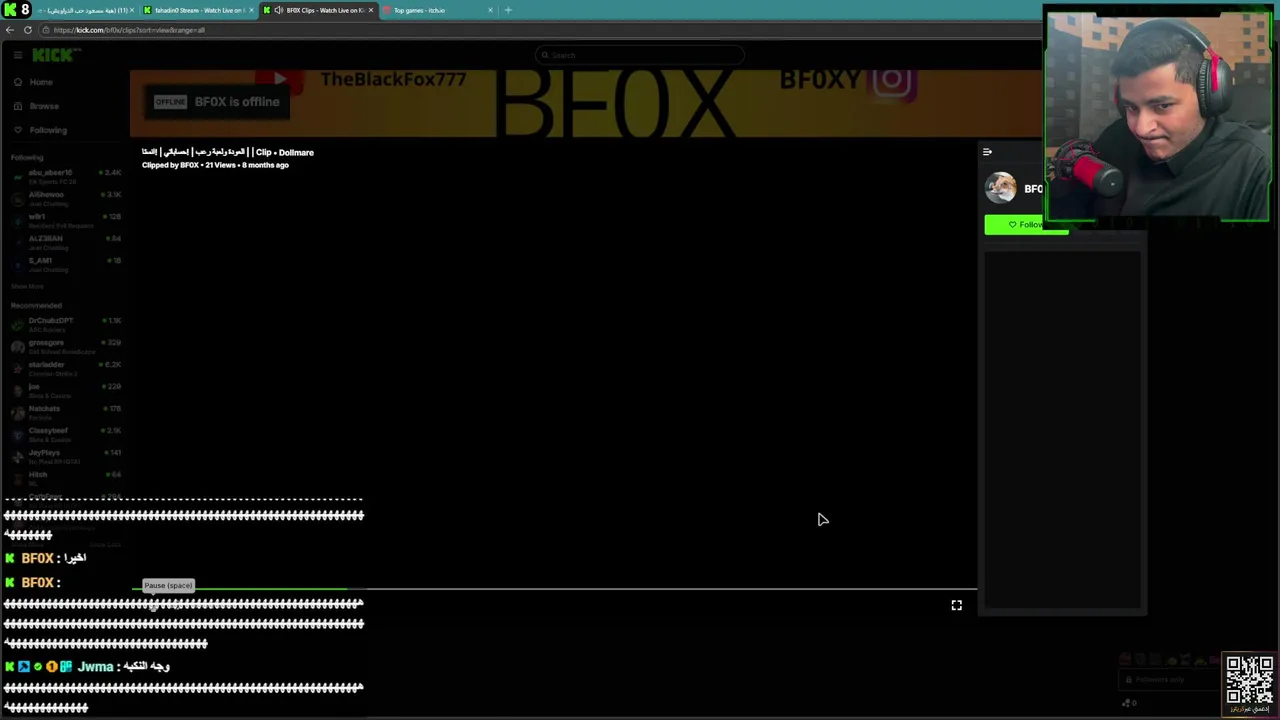Close the fahadin0 Stream tab
Image resolution: width=1280 pixels, height=720 pixels.
(251, 10)
